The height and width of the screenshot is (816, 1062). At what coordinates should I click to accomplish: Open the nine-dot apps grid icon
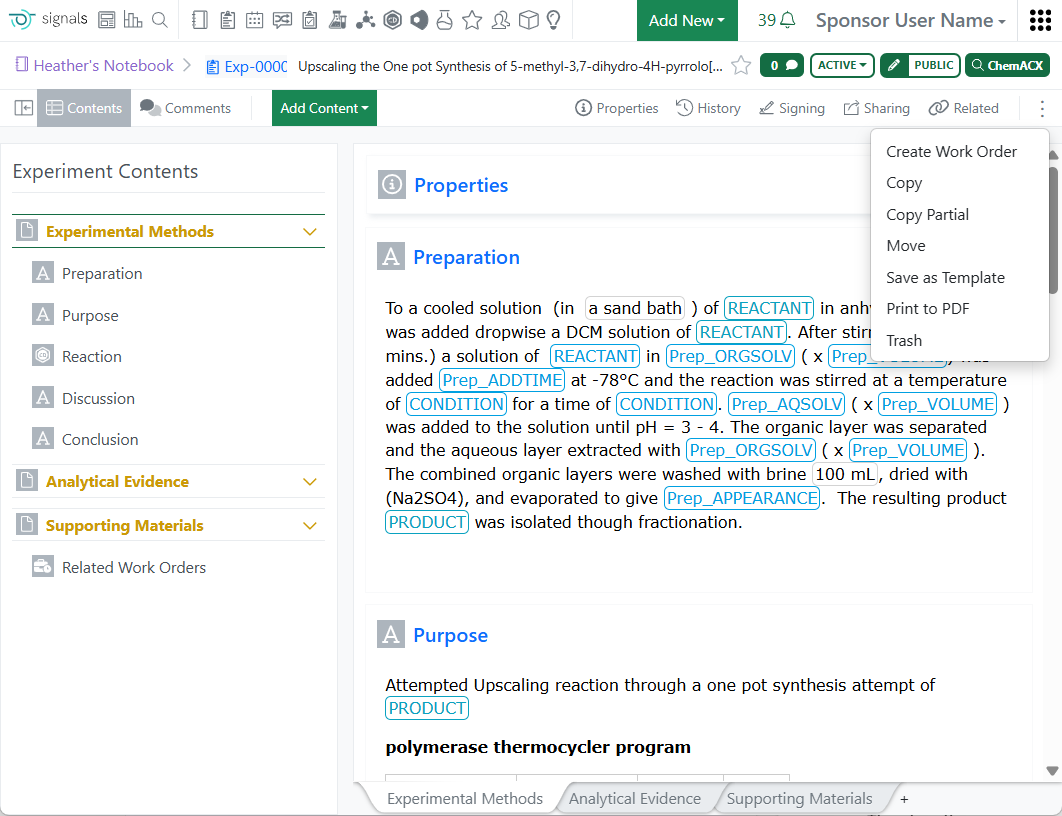(1039, 21)
